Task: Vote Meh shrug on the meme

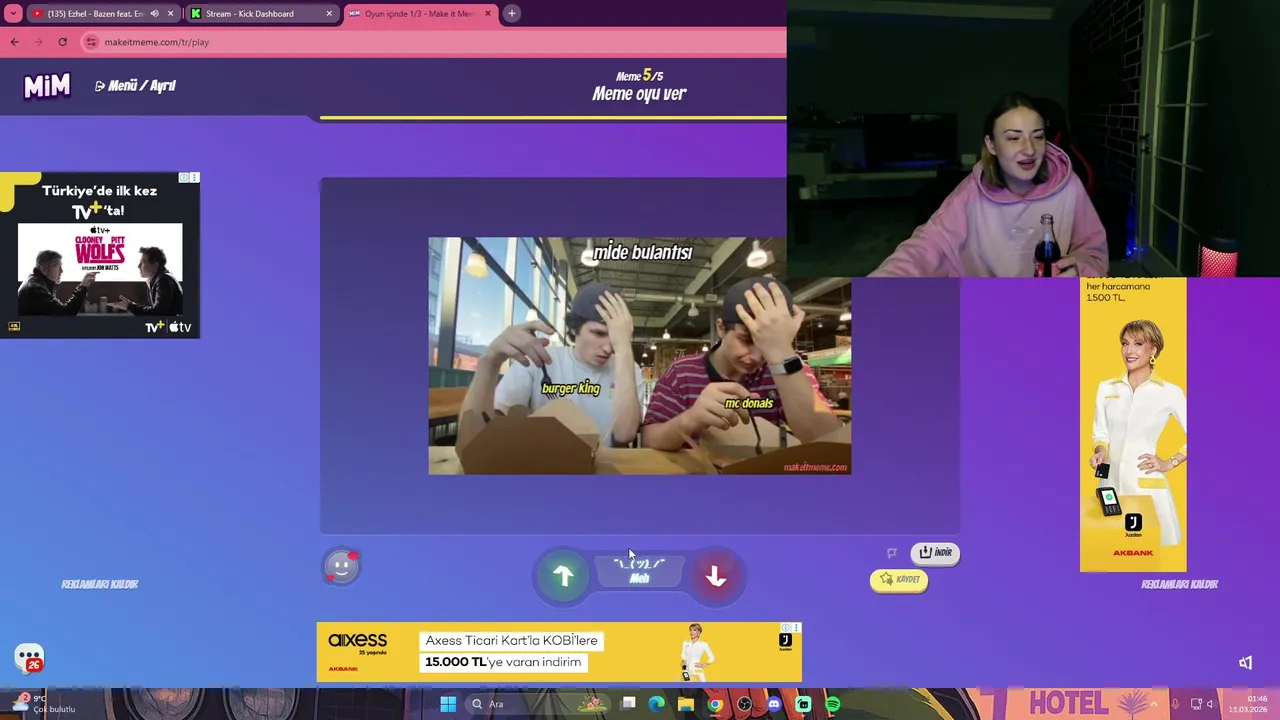Action: pos(639,571)
